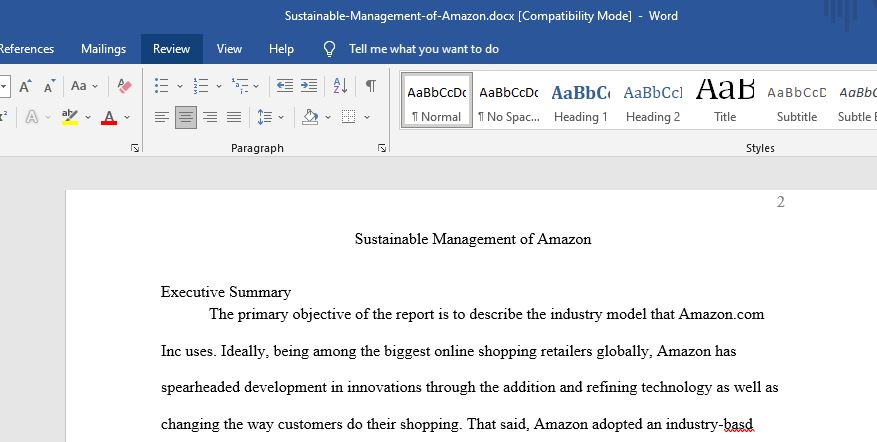Image resolution: width=877 pixels, height=442 pixels.
Task: Apply borders to the selection
Action: (348, 117)
